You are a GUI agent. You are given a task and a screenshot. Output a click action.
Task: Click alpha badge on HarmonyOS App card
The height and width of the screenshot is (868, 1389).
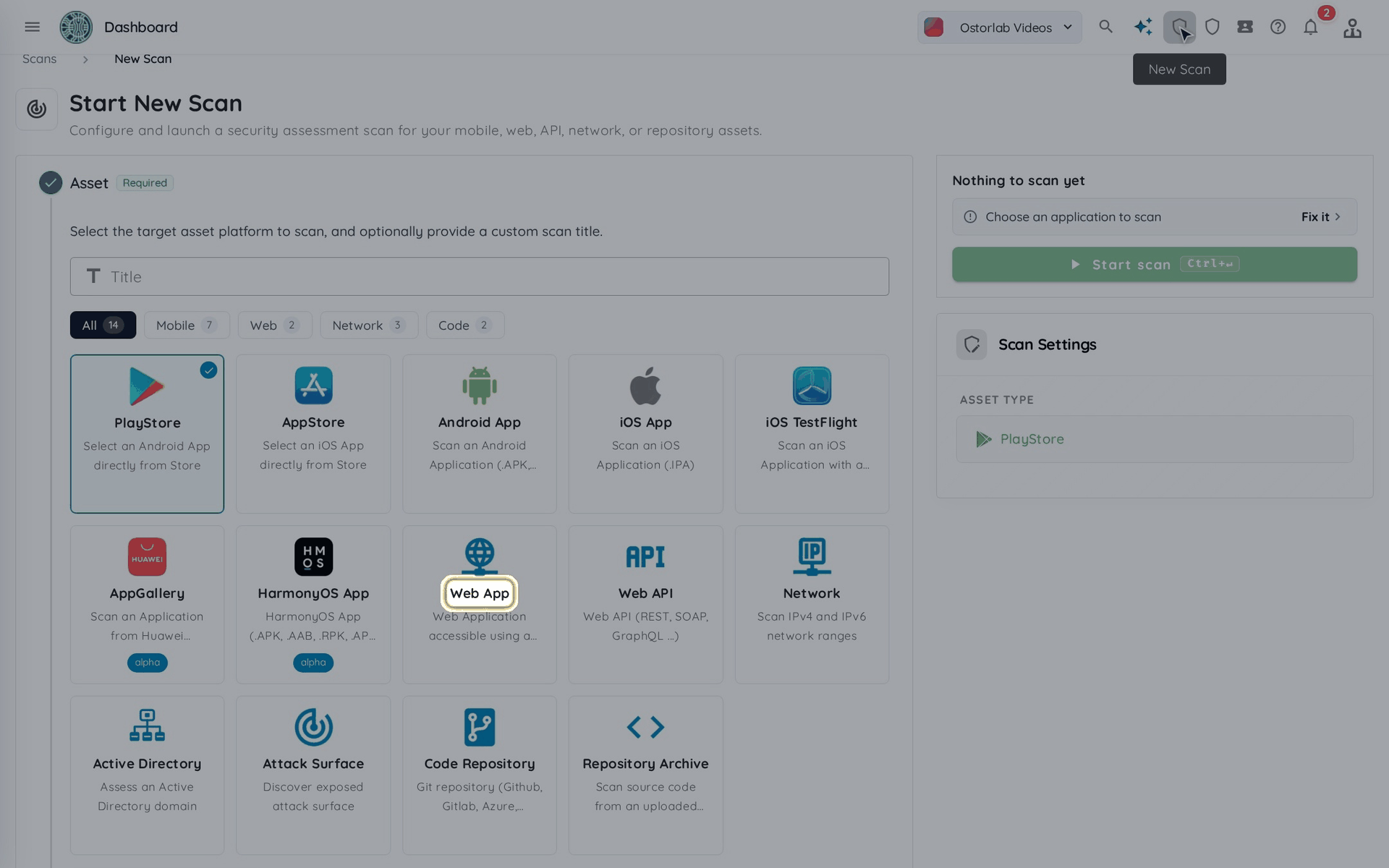pos(313,663)
